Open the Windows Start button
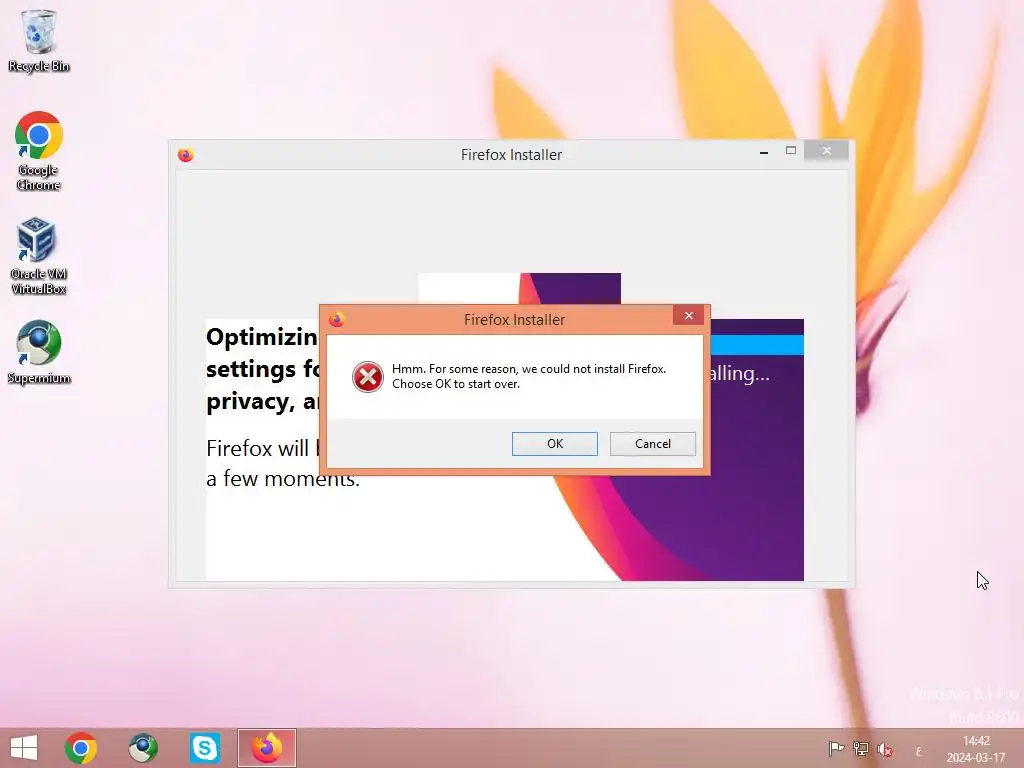The height and width of the screenshot is (768, 1024). coord(24,748)
